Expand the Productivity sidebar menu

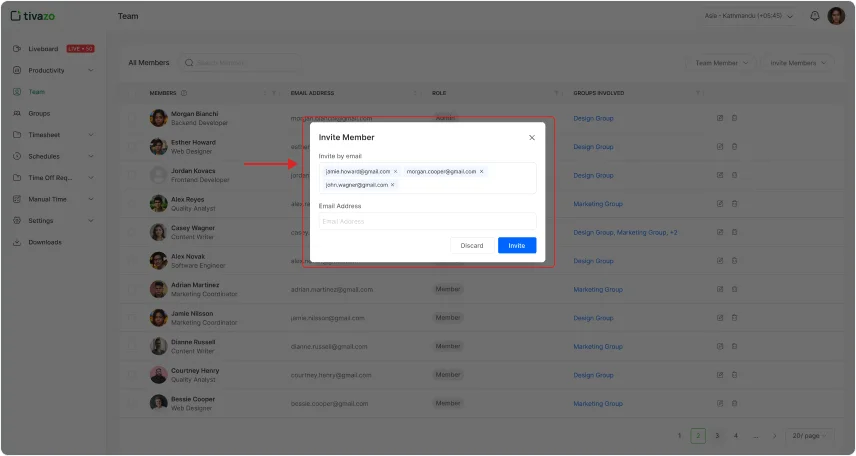90,71
